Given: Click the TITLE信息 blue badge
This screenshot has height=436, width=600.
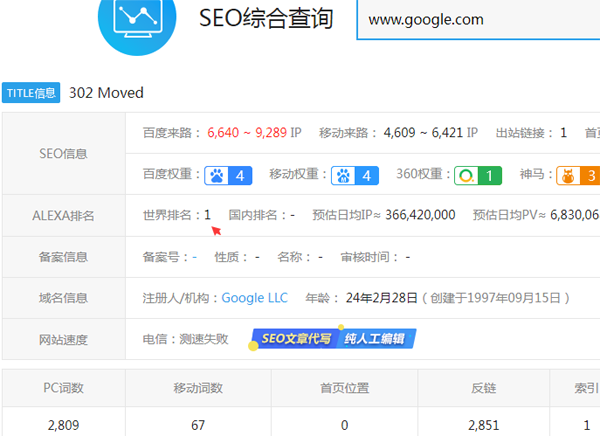Looking at the screenshot, I should point(31,93).
